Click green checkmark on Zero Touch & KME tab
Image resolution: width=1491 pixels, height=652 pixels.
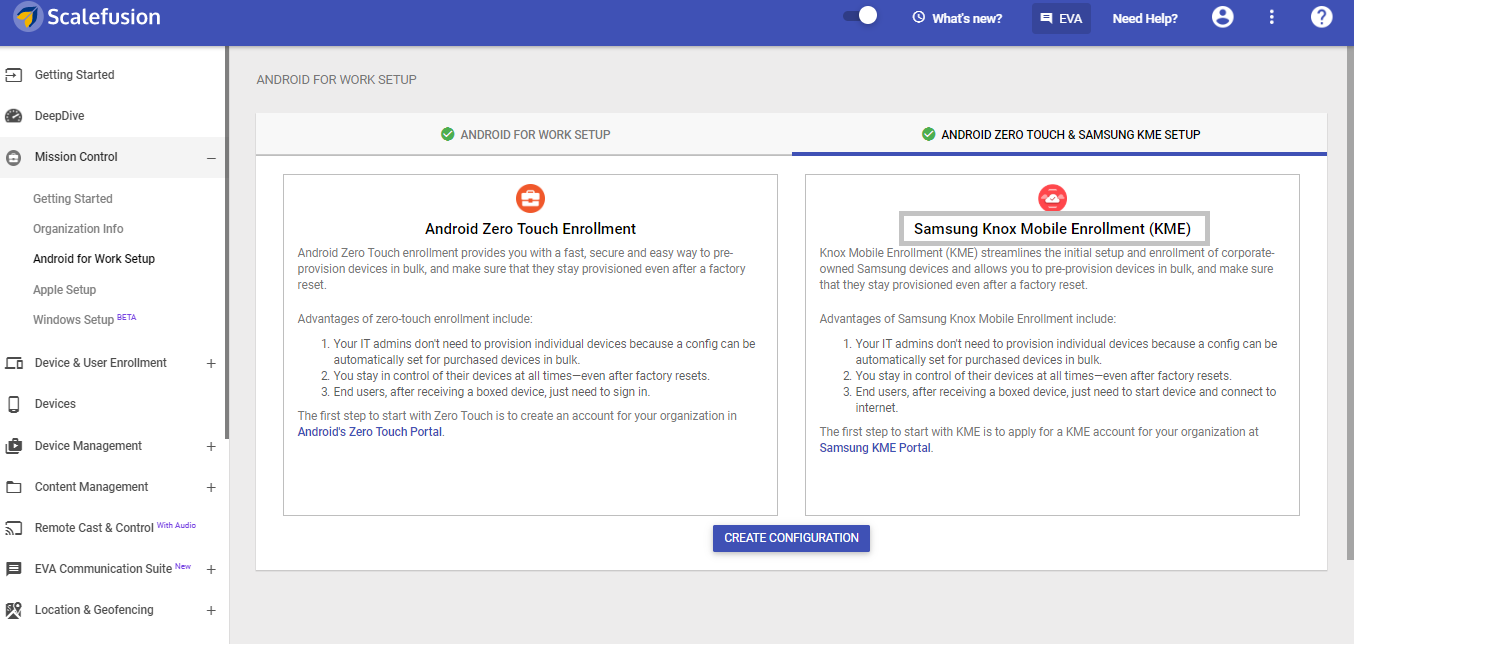point(929,134)
